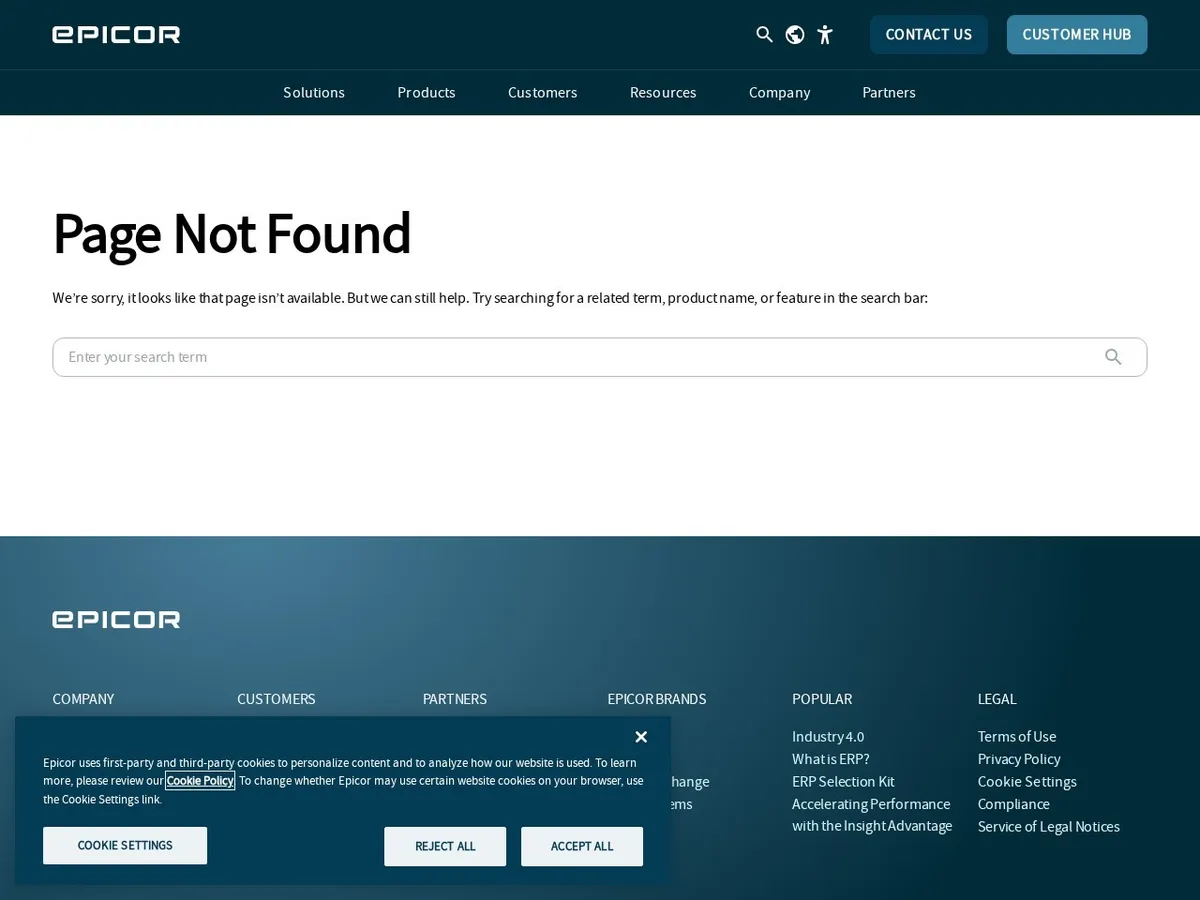1200x900 pixels.
Task: Click the CUSTOMERS footer heading
Action: (276, 699)
